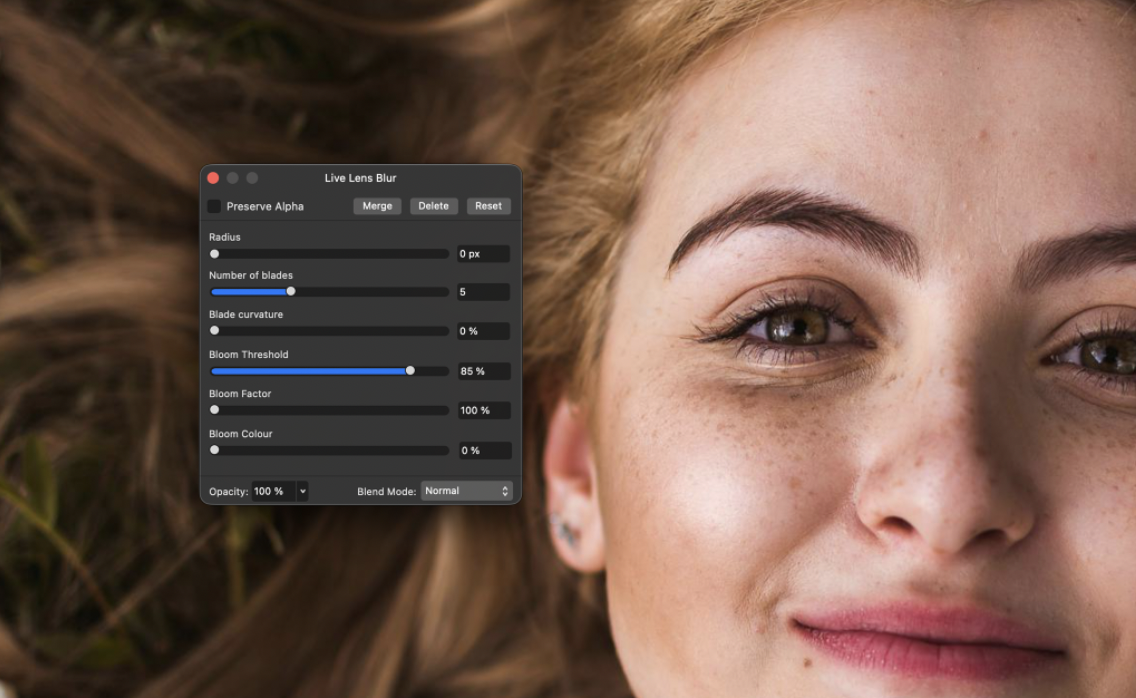The height and width of the screenshot is (698, 1136).
Task: Expand the Opacity dropdown arrow
Action: [x=302, y=491]
